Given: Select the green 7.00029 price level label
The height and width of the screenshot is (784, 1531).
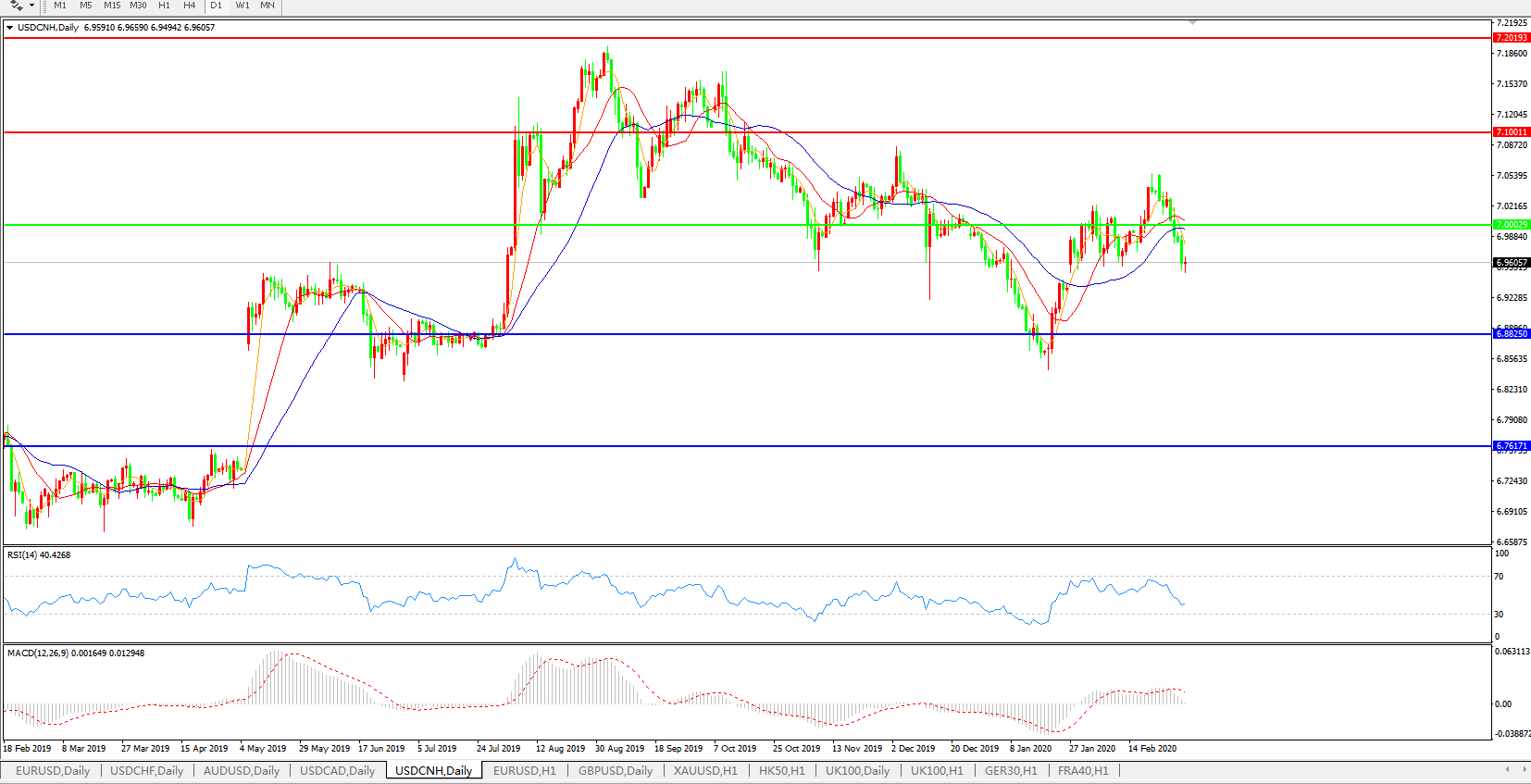Looking at the screenshot, I should pyautogui.click(x=1511, y=225).
